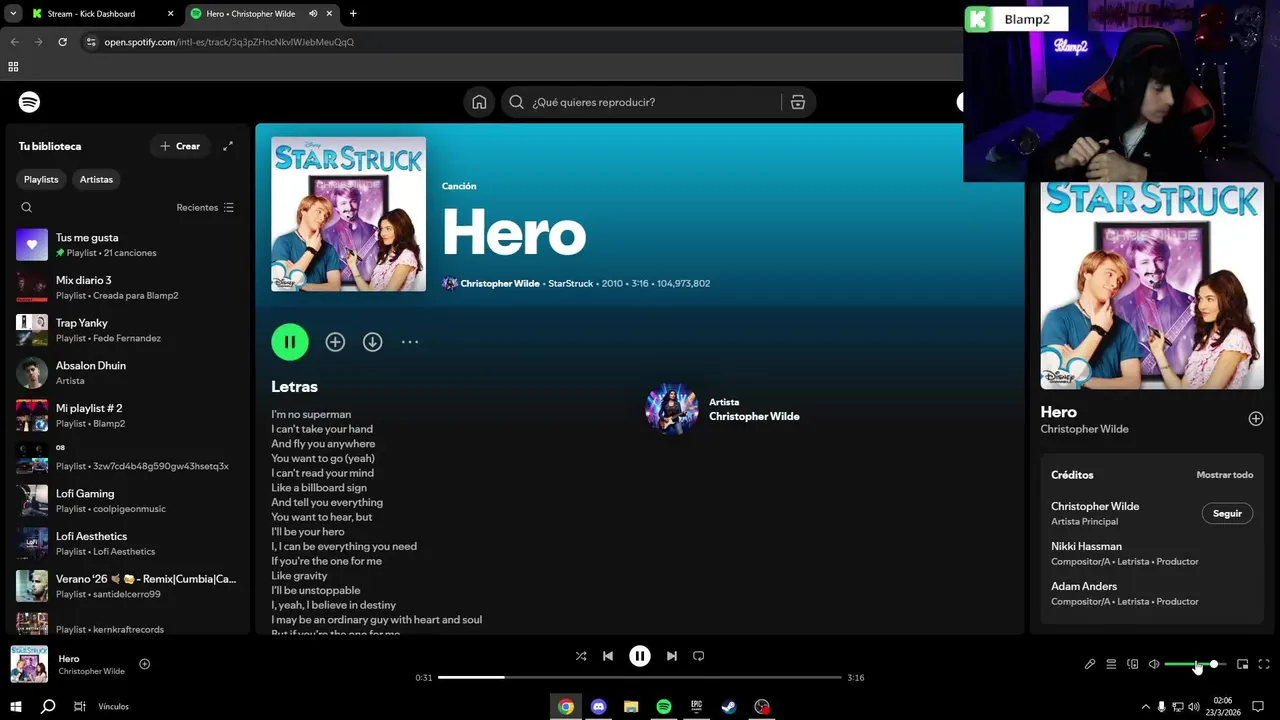This screenshot has width=1280, height=720.
Task: Mute with the speaker icon
Action: click(x=1154, y=664)
